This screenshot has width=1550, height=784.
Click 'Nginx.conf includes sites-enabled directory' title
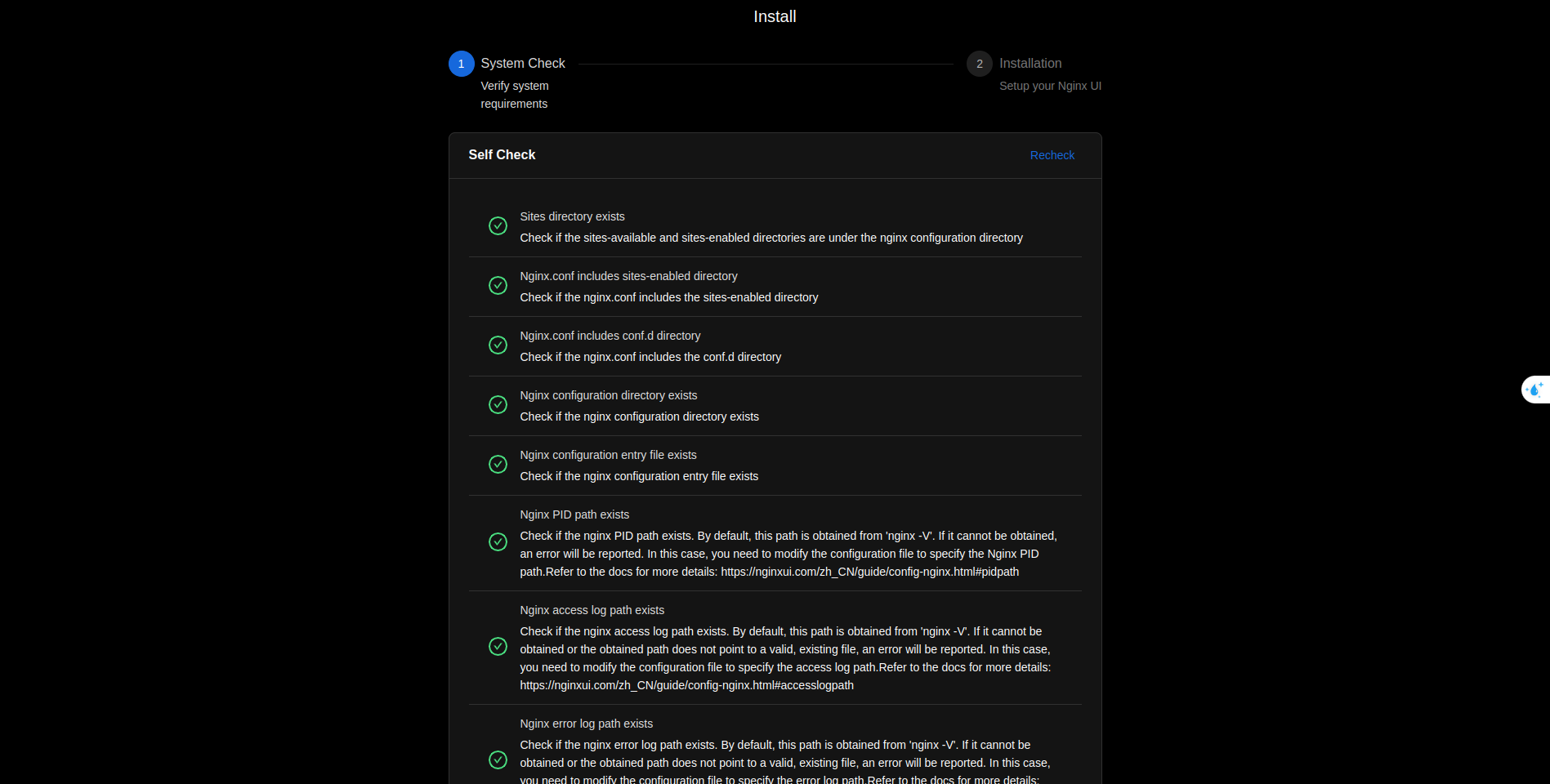628,276
